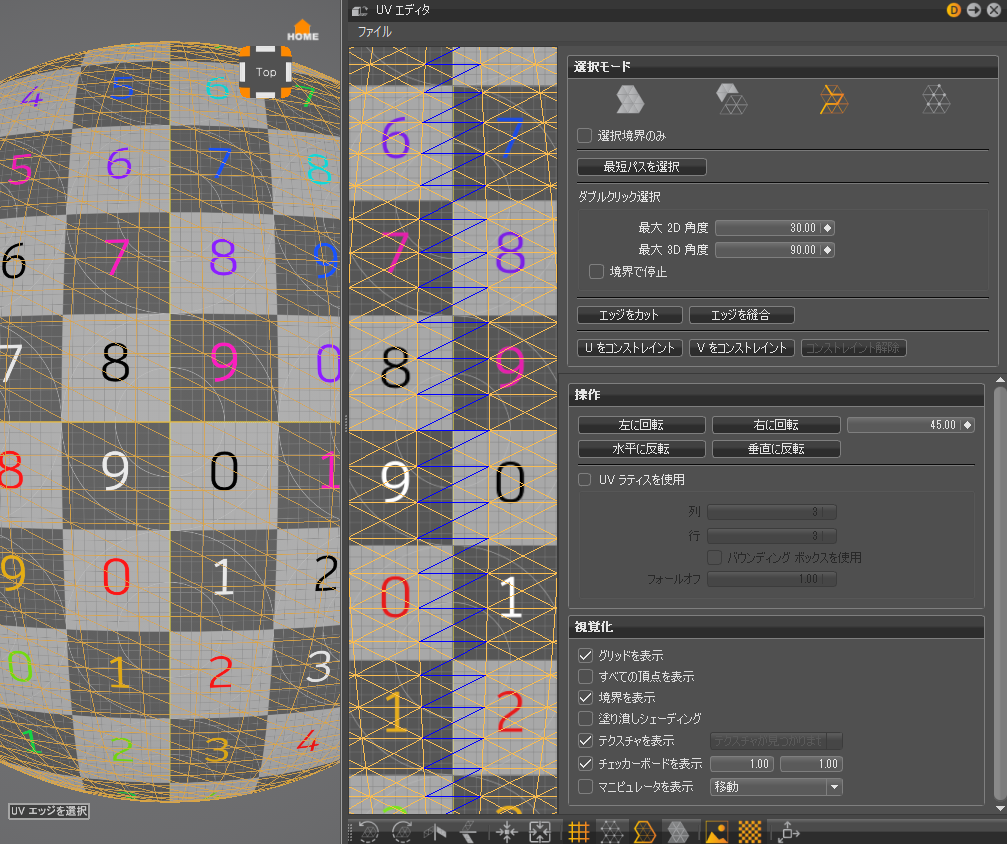Click エッジを縫合 button

[741, 315]
